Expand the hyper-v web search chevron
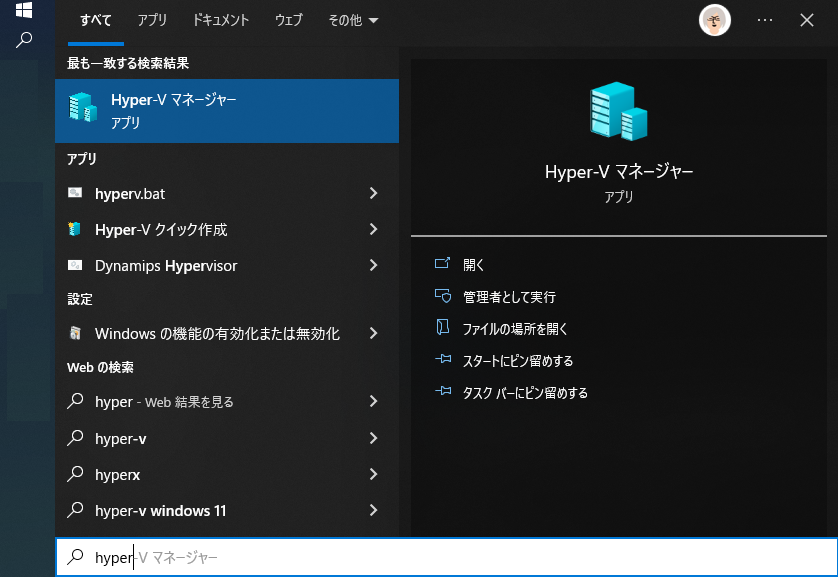This screenshot has height=577, width=838. (374, 438)
